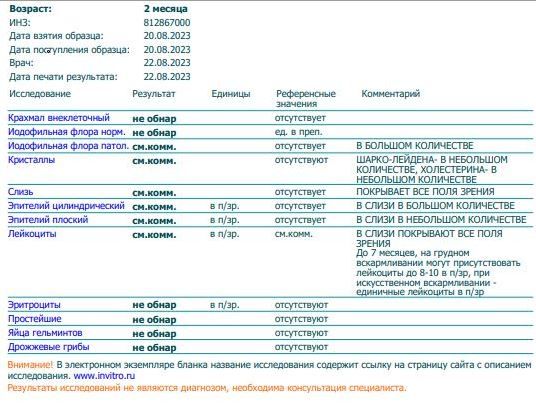Open the Иодофильная флора патол. link
Viewport: 536px width, 403px height.
pos(68,146)
